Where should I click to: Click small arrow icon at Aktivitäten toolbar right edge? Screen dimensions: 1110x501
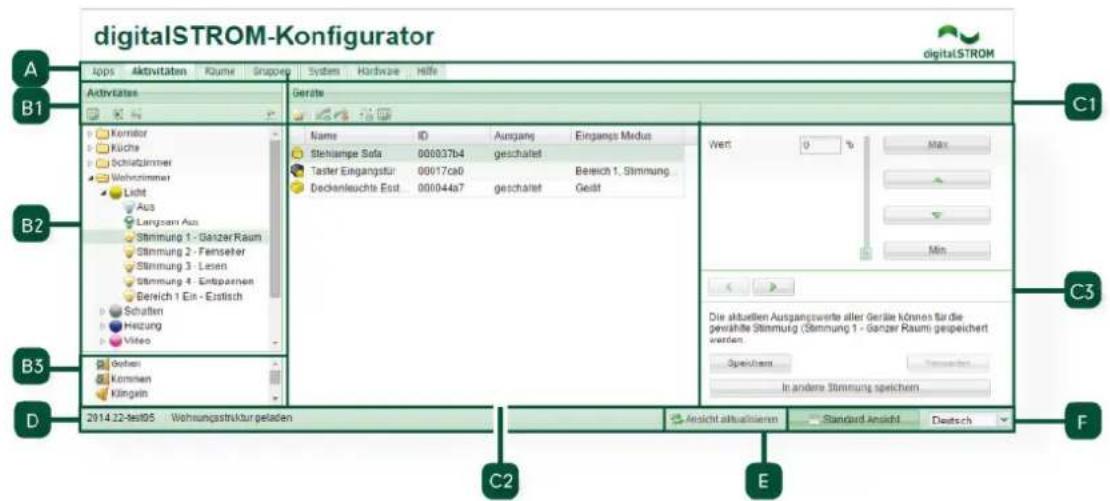pos(270,114)
